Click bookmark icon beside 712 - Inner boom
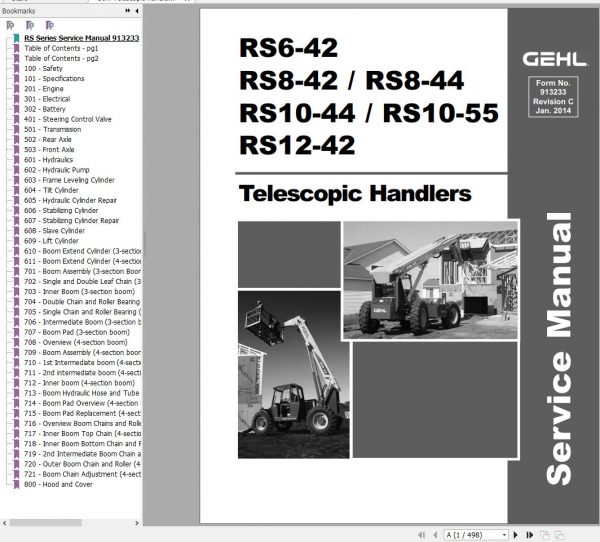The height and width of the screenshot is (542, 600). 16,383
